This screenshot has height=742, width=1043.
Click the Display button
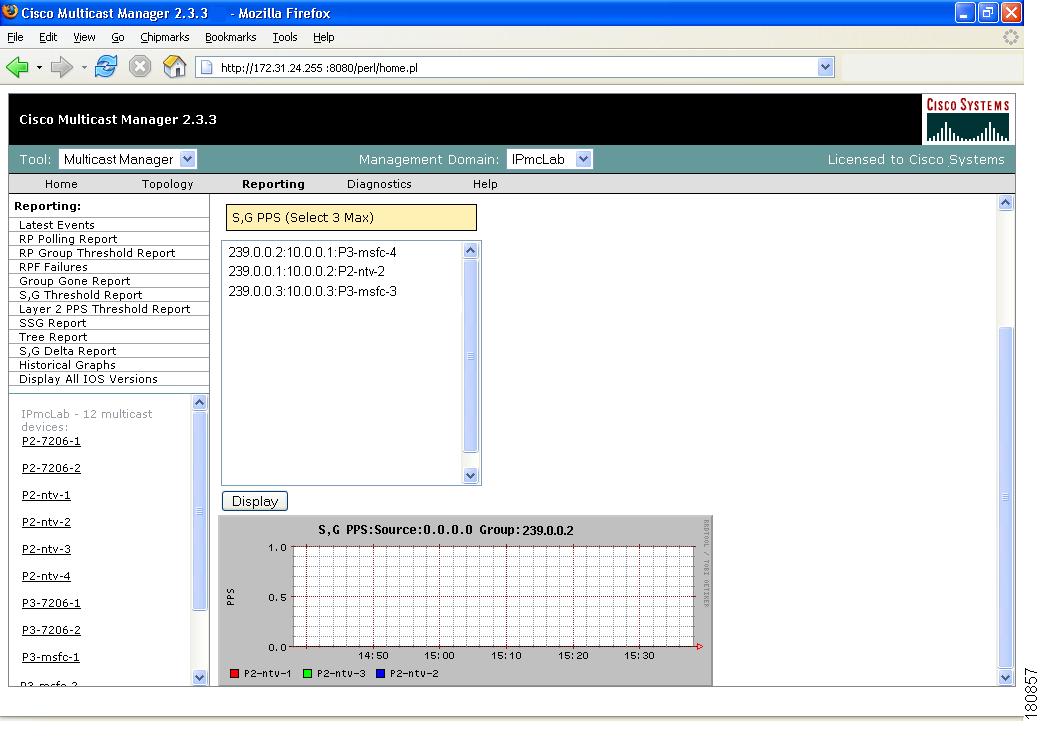pyautogui.click(x=255, y=501)
